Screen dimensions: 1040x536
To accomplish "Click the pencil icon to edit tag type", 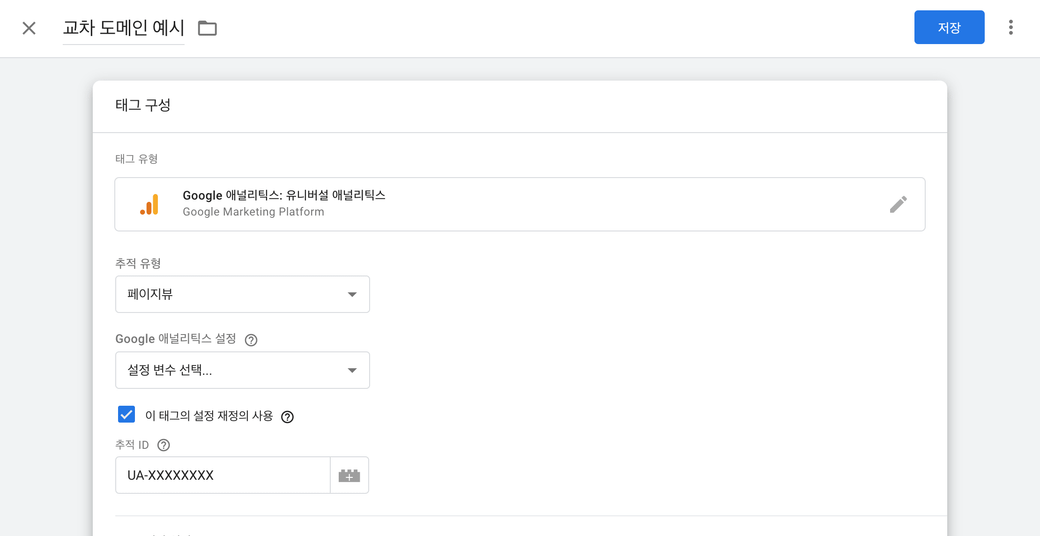I will coord(898,204).
